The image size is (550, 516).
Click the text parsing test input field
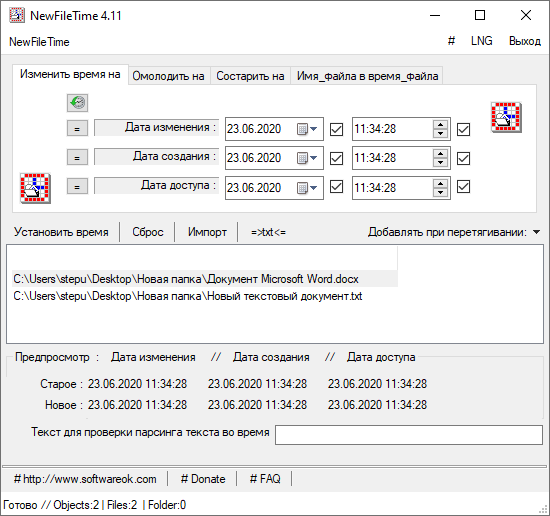click(x=409, y=435)
